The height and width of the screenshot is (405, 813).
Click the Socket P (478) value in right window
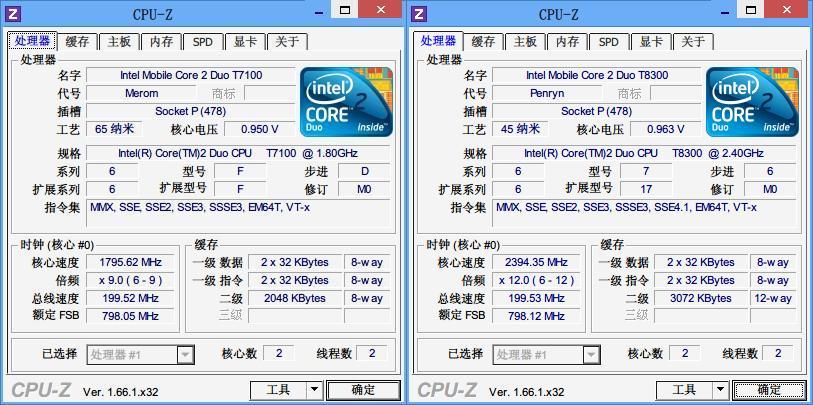tap(597, 111)
